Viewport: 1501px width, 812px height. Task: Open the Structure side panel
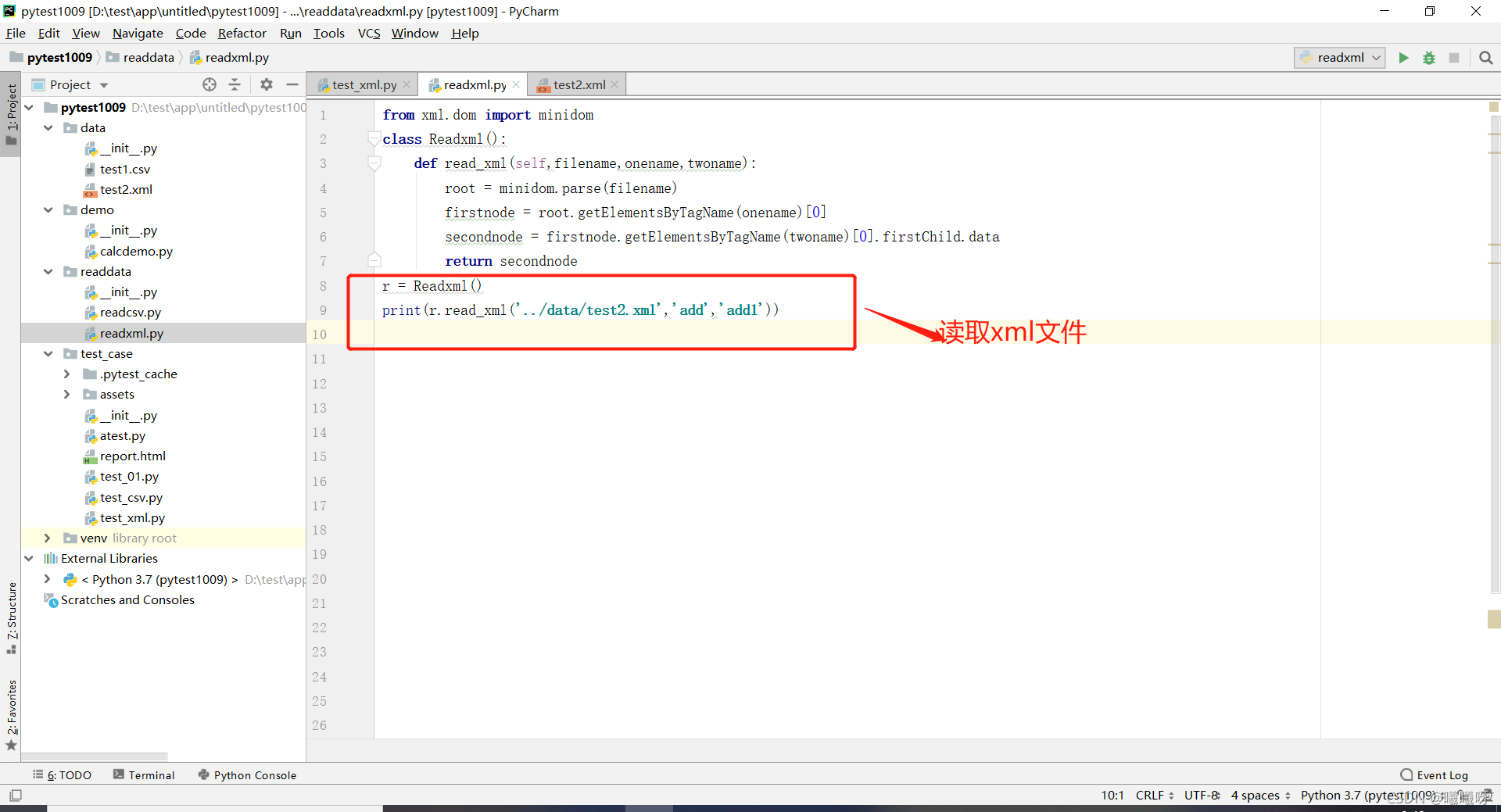point(11,617)
